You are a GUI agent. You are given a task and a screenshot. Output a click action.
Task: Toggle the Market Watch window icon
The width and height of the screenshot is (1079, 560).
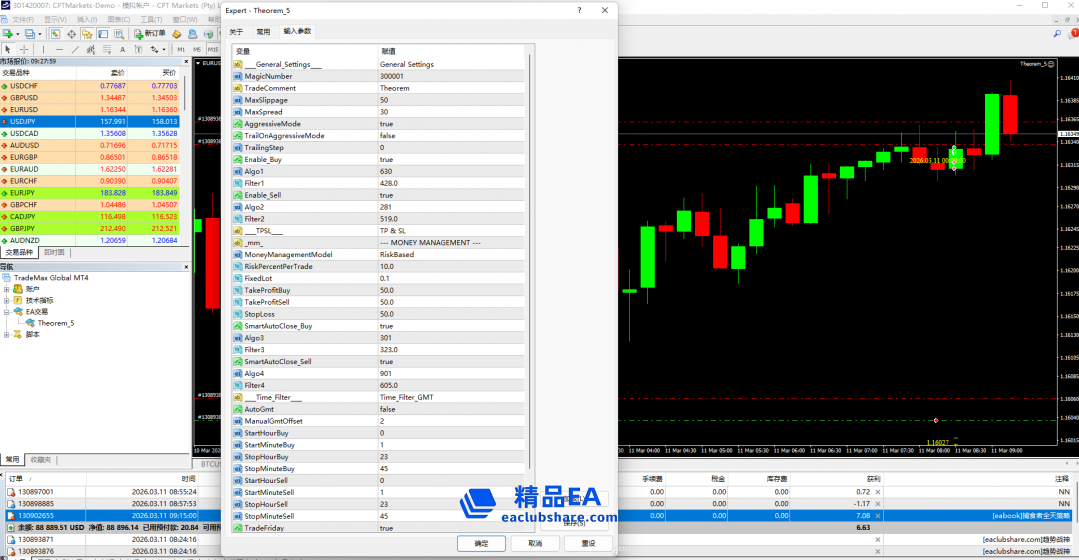(56, 34)
